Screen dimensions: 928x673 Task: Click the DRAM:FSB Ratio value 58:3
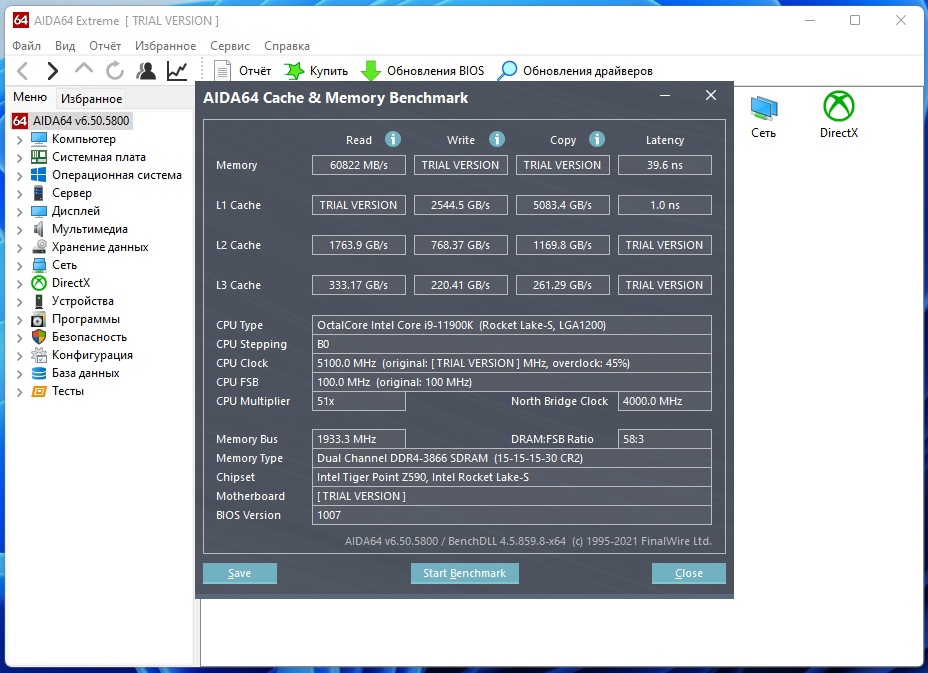pos(665,439)
